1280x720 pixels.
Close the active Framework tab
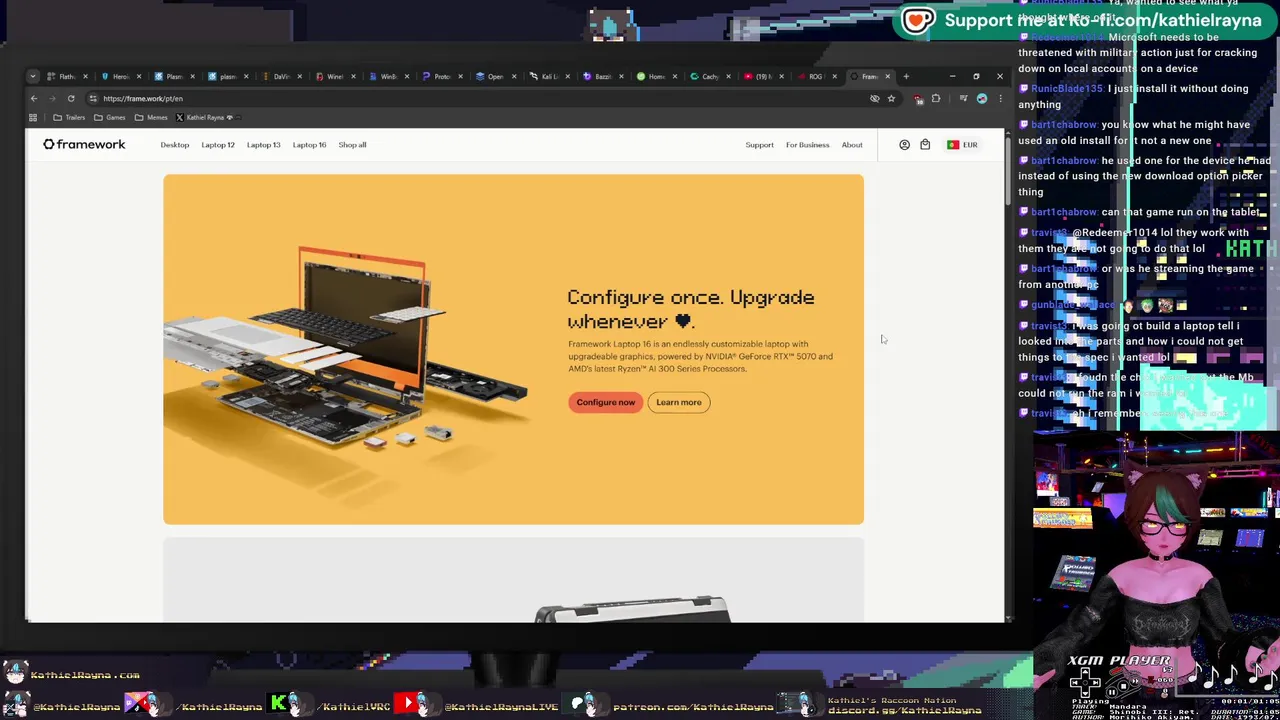point(887,76)
